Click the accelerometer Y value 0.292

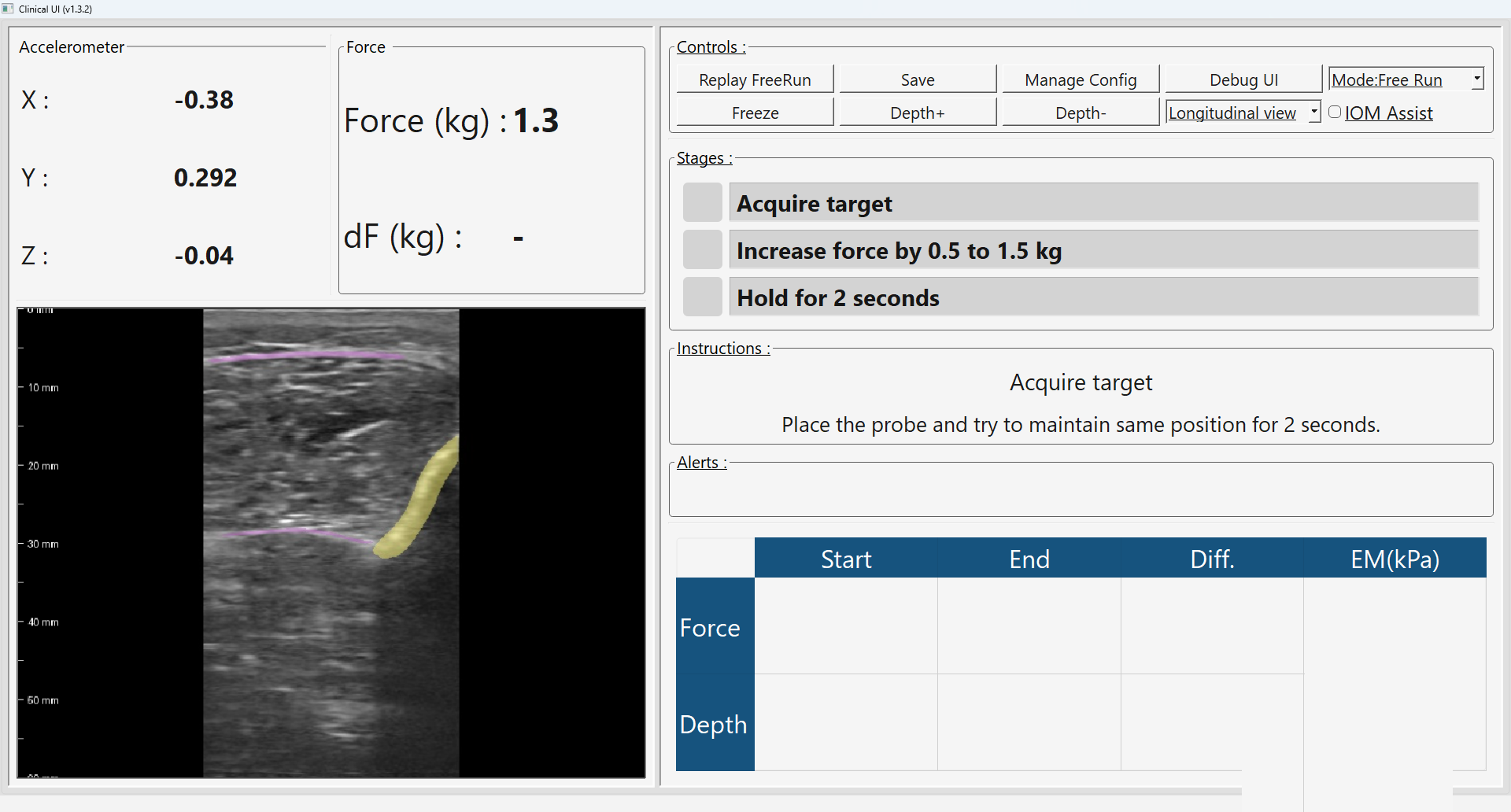point(205,178)
